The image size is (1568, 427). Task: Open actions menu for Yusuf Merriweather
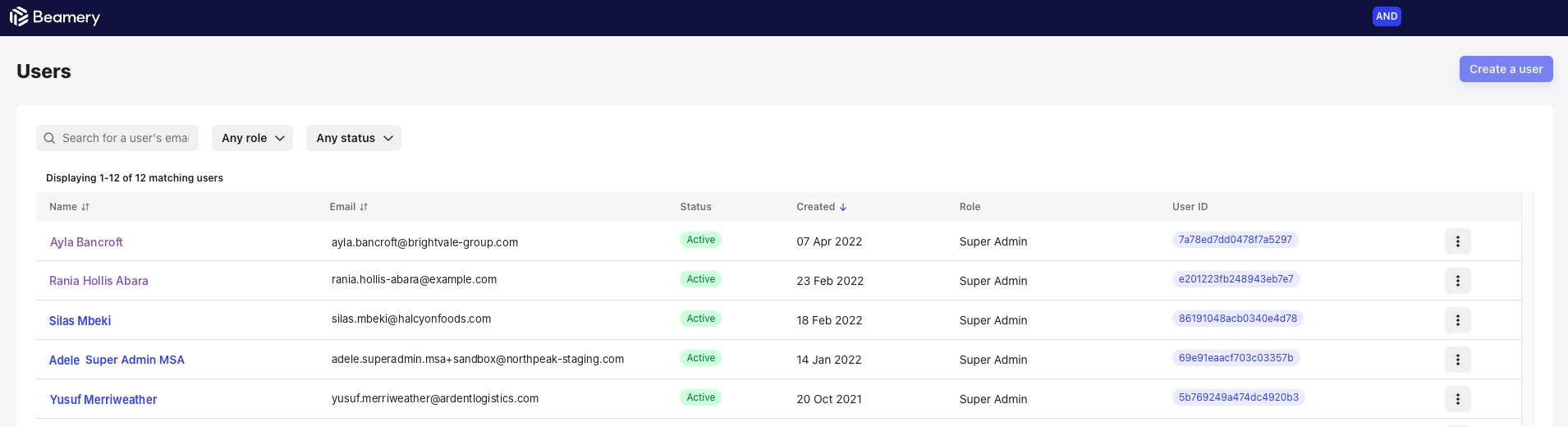(x=1458, y=399)
